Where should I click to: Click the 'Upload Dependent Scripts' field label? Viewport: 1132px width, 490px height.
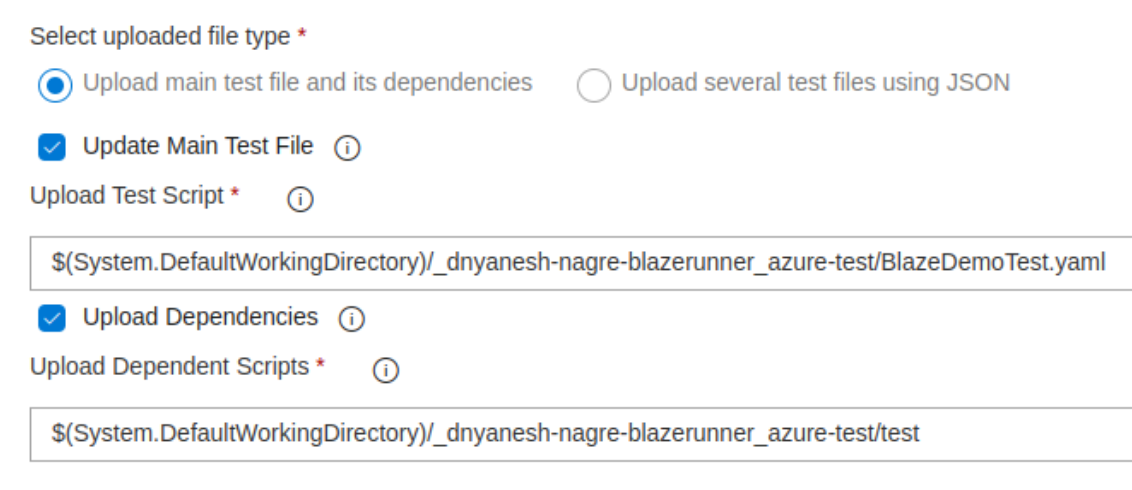click(x=170, y=367)
